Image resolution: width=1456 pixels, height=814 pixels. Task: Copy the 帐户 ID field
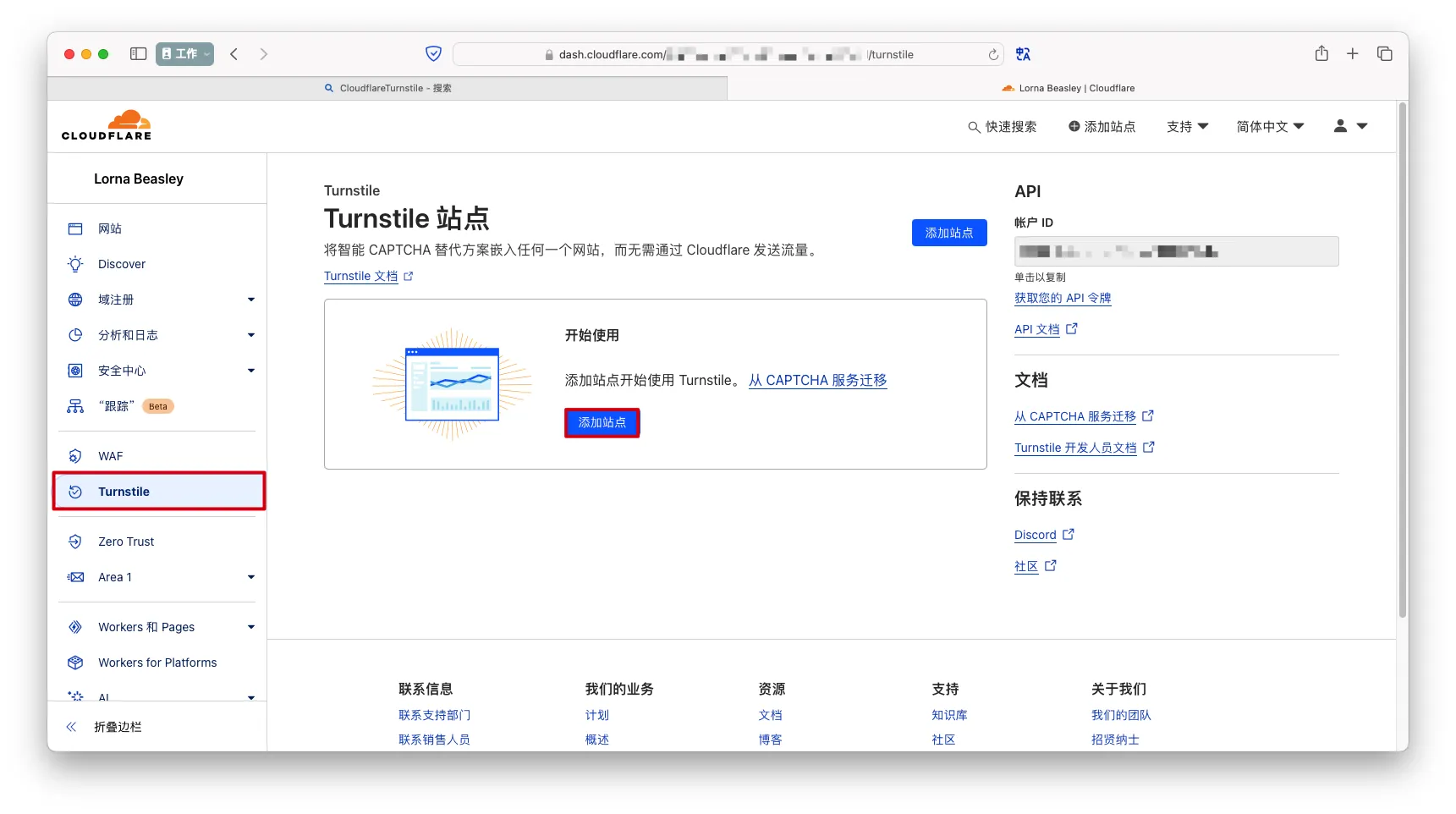point(1176,251)
